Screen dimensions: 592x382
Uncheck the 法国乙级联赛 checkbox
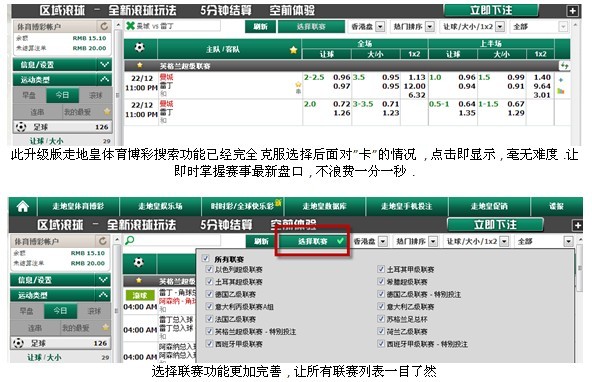point(209,319)
